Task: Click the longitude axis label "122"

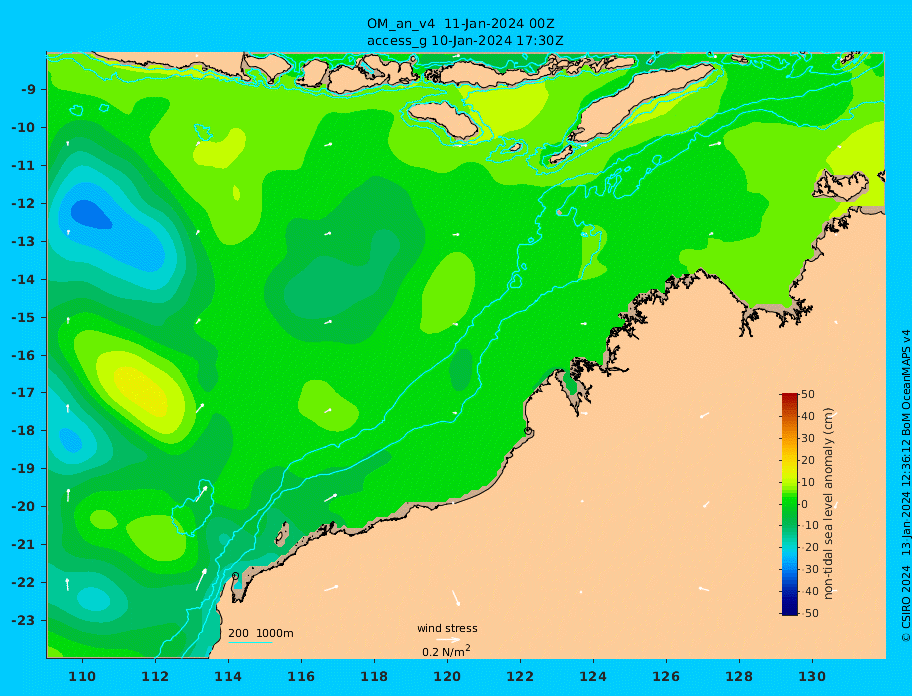Action: 520,676
